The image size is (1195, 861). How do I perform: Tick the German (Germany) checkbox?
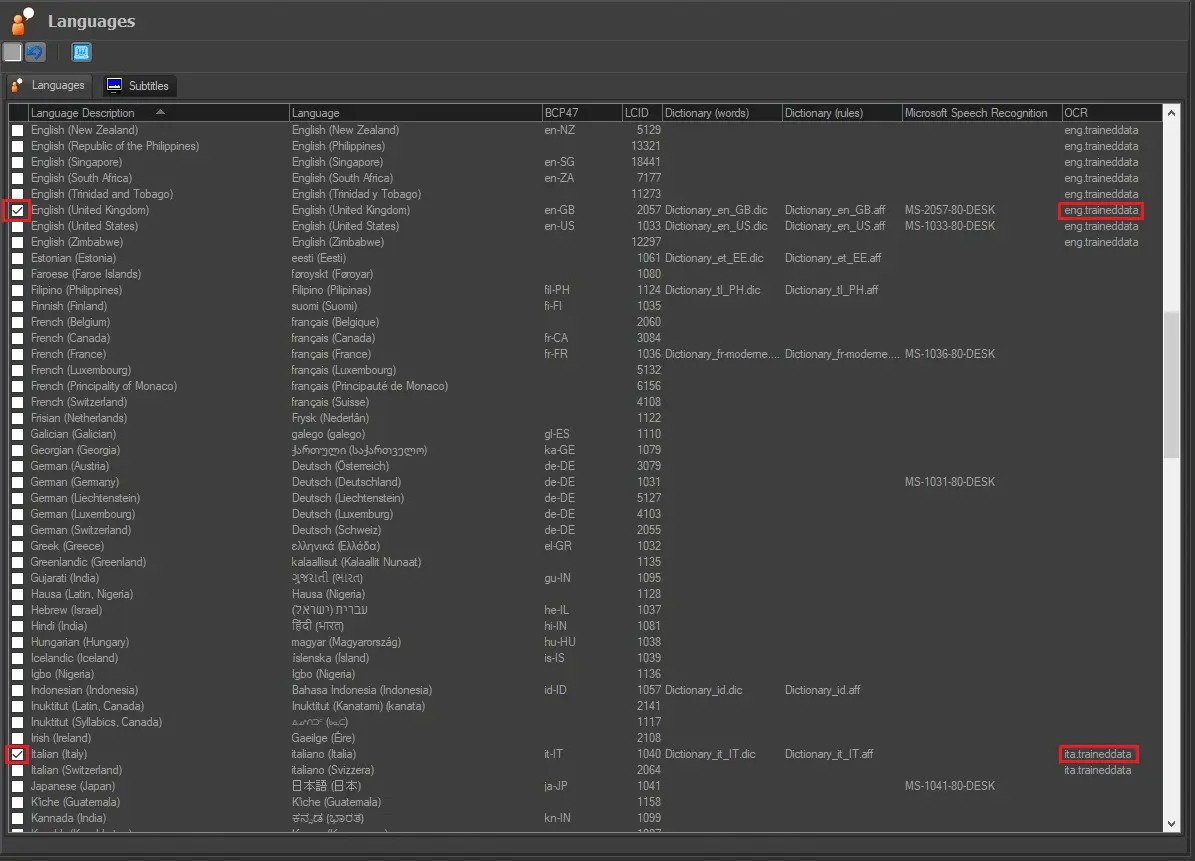(18, 482)
